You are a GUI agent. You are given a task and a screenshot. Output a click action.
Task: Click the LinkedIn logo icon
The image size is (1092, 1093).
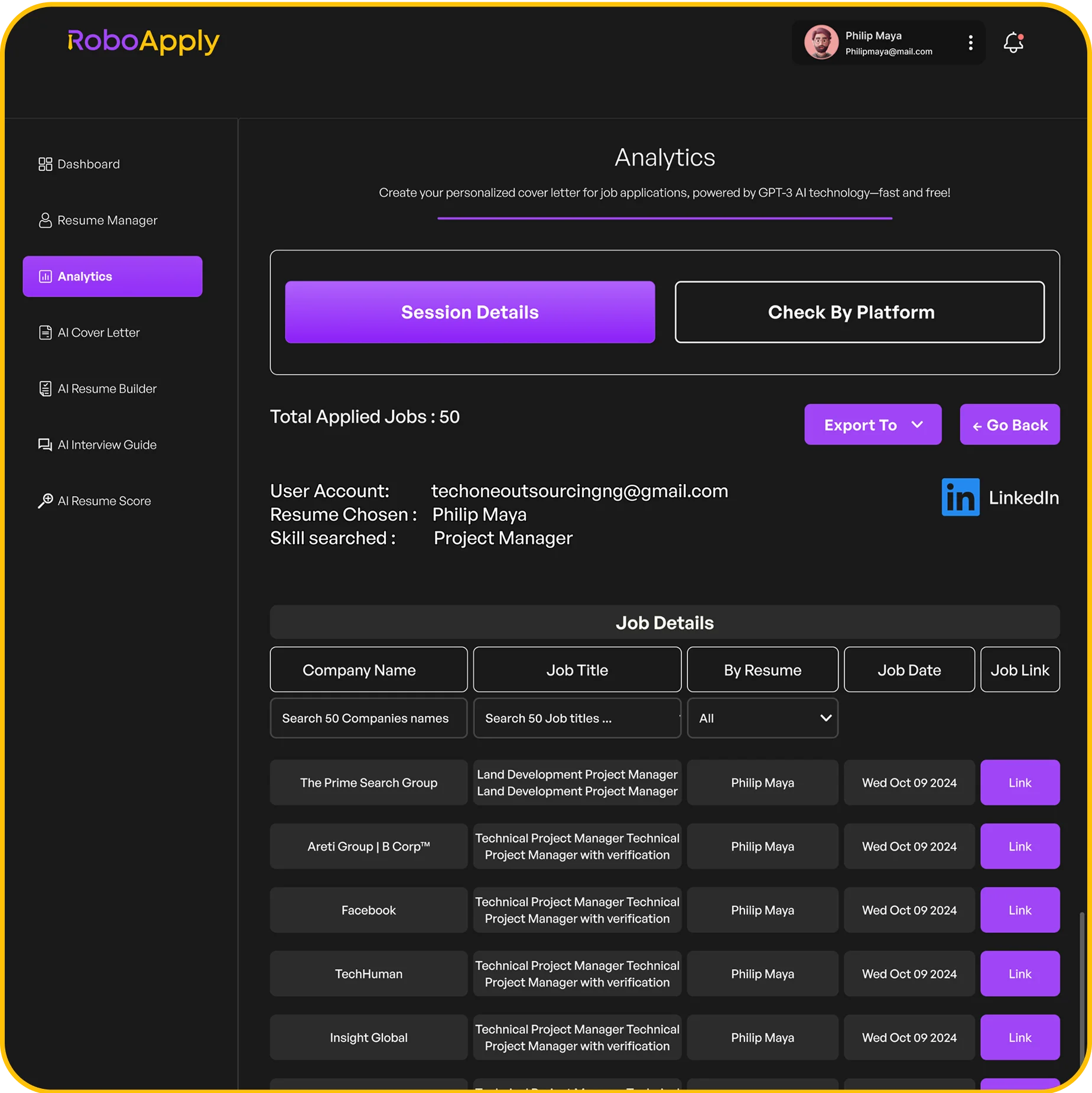[960, 497]
